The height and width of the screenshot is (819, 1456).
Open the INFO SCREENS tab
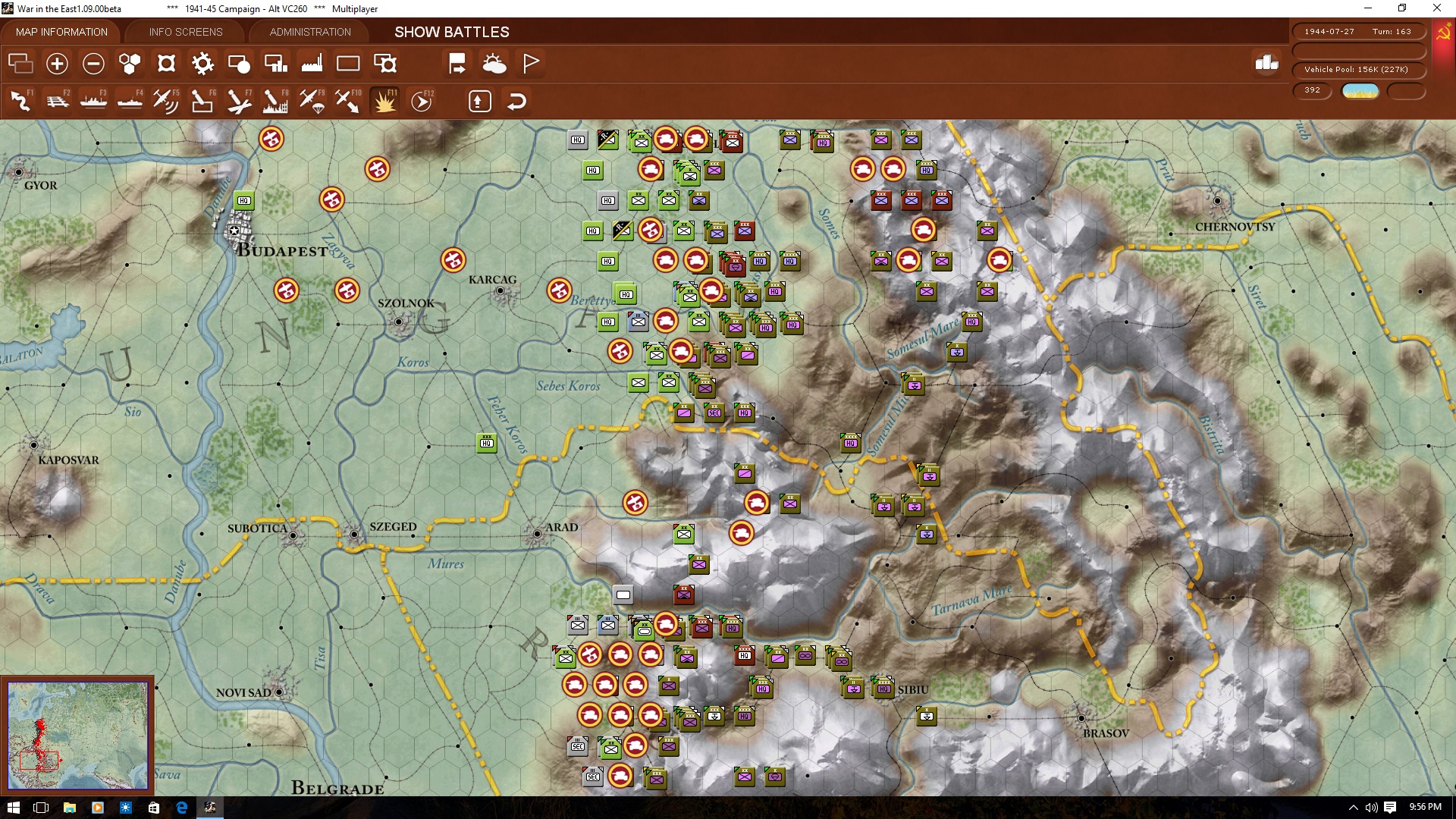pos(186,32)
